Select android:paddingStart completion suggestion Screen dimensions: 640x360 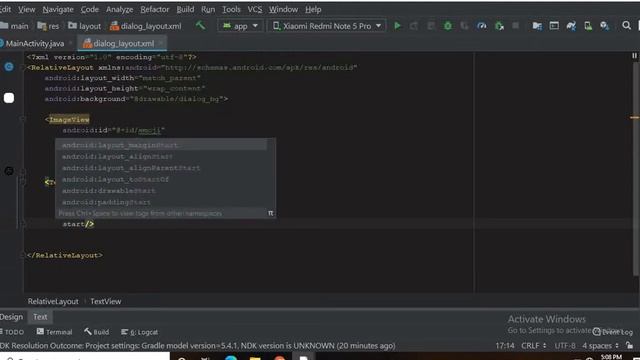(162, 202)
